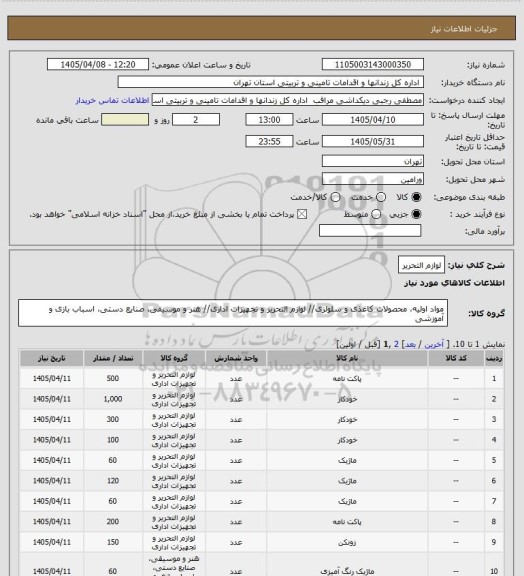Click the validity time field 23:55
The image size is (524, 576).
tap(269, 141)
